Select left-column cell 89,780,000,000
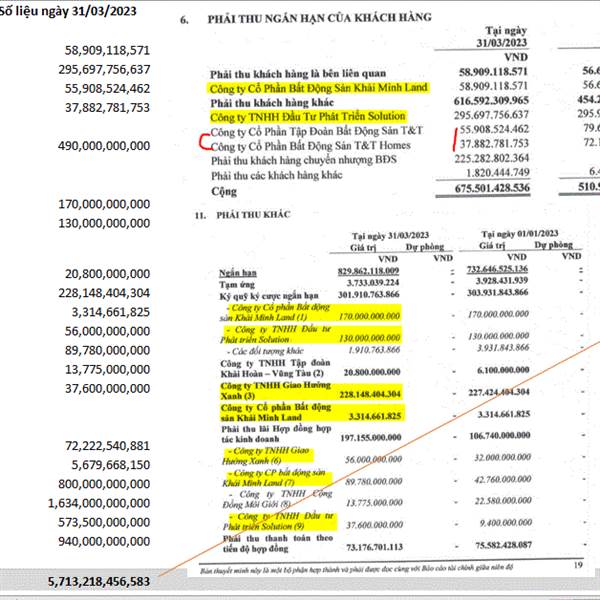Image resolution: width=600 pixels, height=600 pixels. point(107,350)
